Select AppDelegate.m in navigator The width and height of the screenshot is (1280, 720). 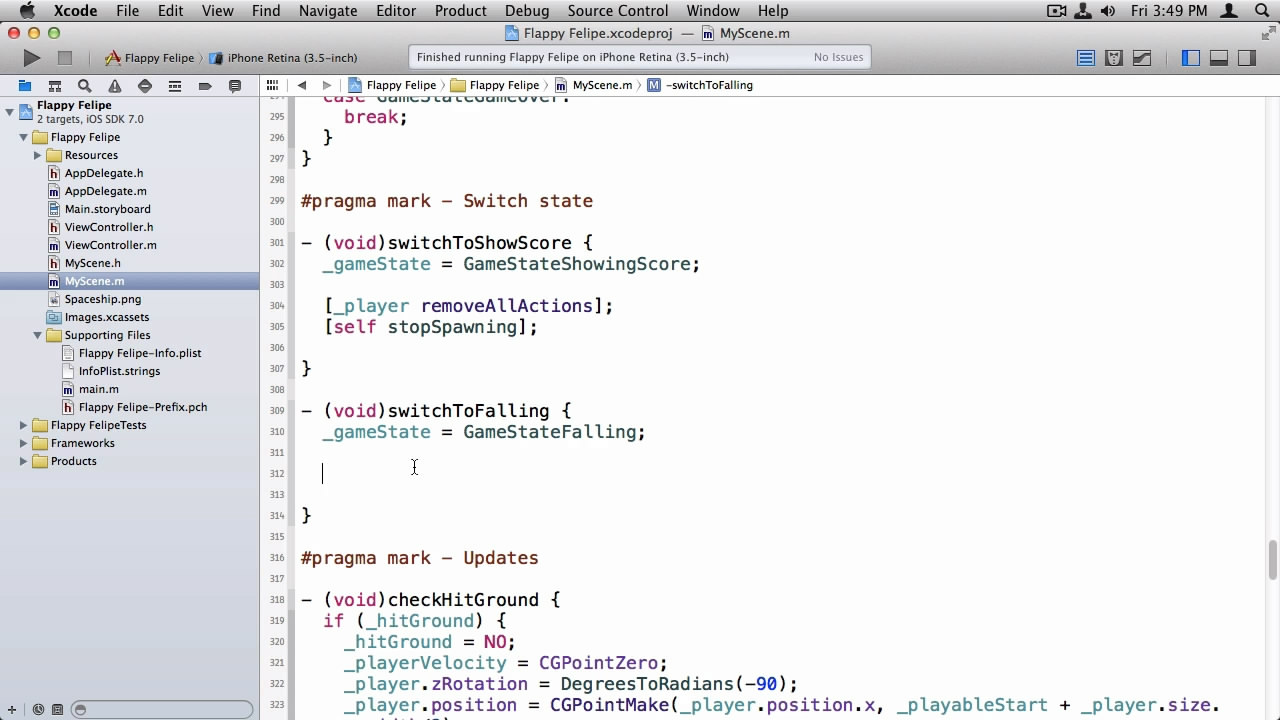coord(106,191)
